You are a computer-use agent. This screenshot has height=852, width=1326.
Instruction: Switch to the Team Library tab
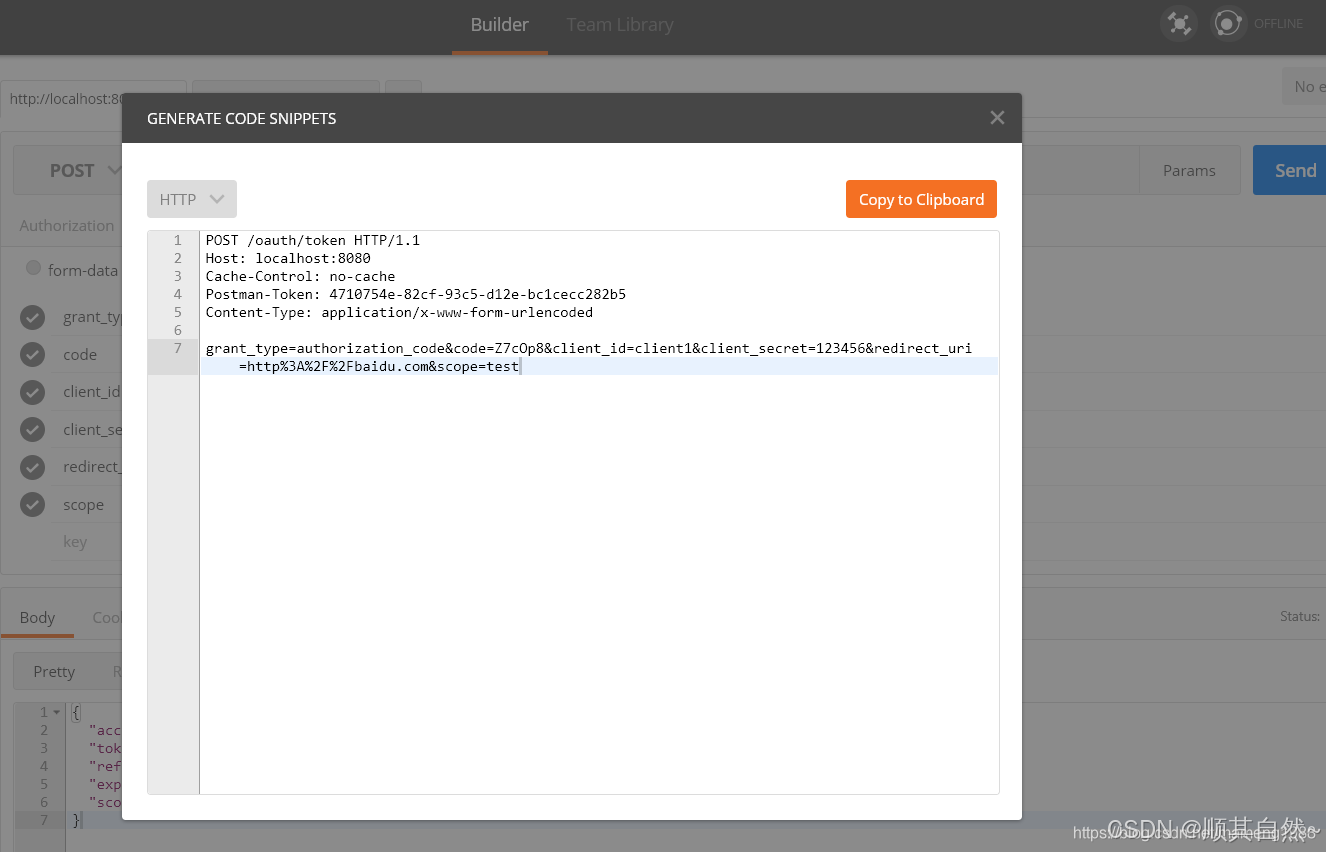point(619,24)
